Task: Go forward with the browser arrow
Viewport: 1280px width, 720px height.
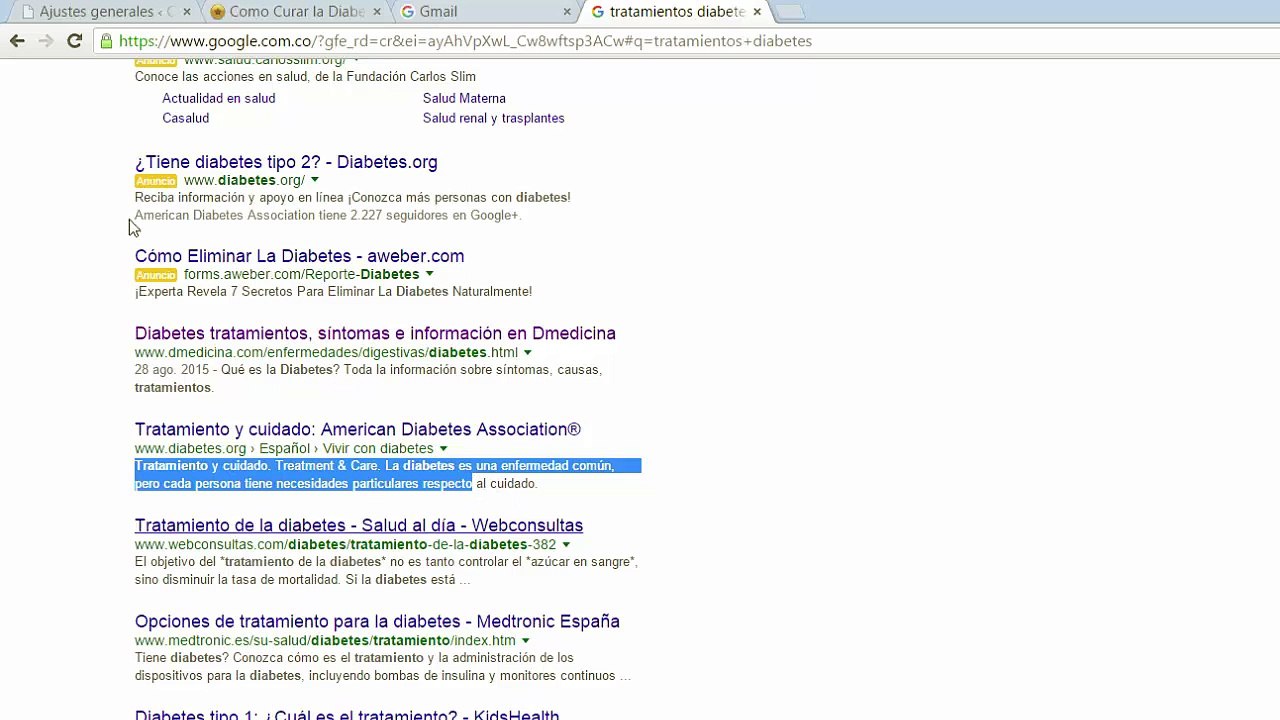Action: pos(46,41)
